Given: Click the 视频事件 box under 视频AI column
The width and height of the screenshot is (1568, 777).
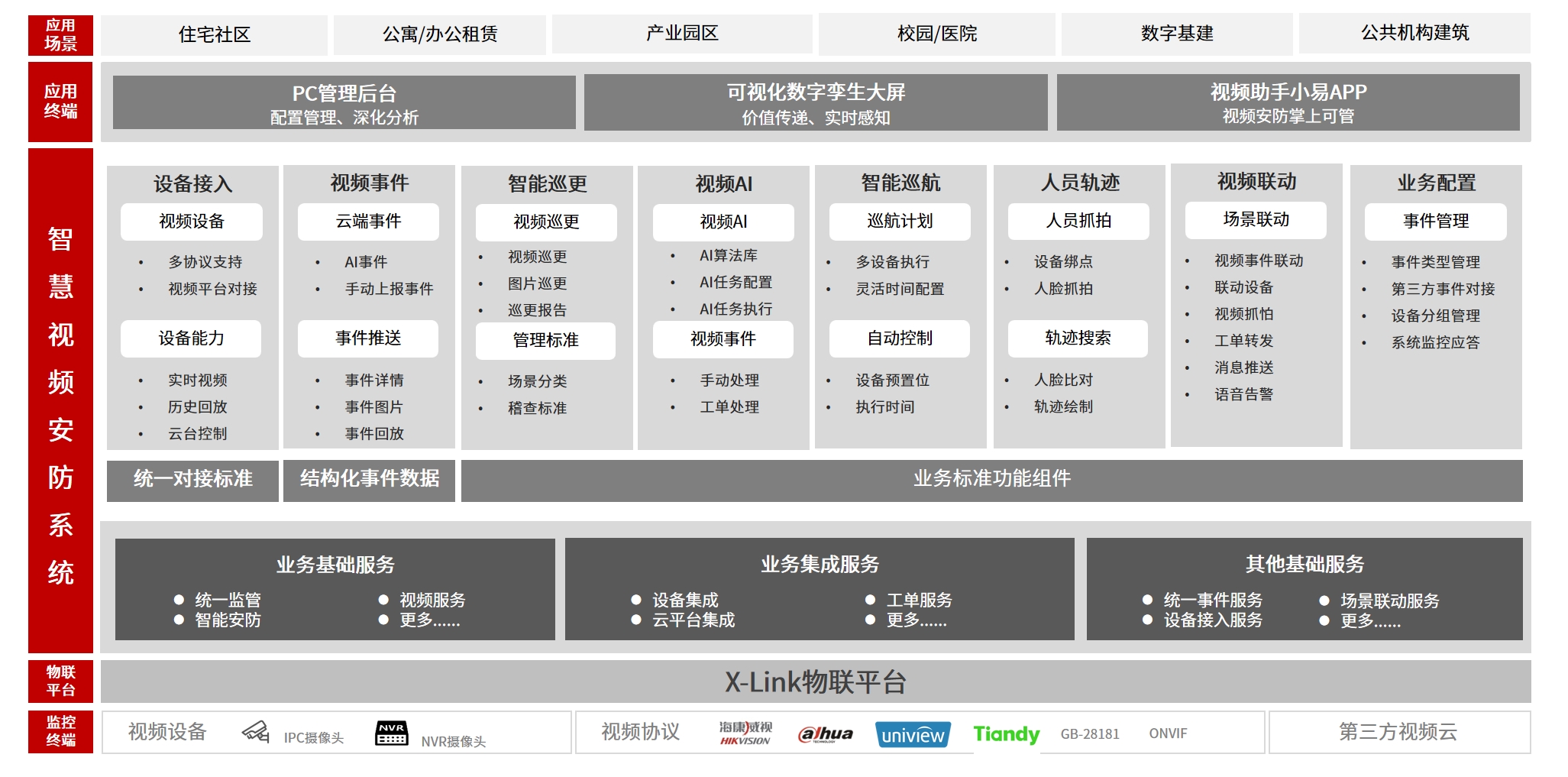Looking at the screenshot, I should pos(723,339).
